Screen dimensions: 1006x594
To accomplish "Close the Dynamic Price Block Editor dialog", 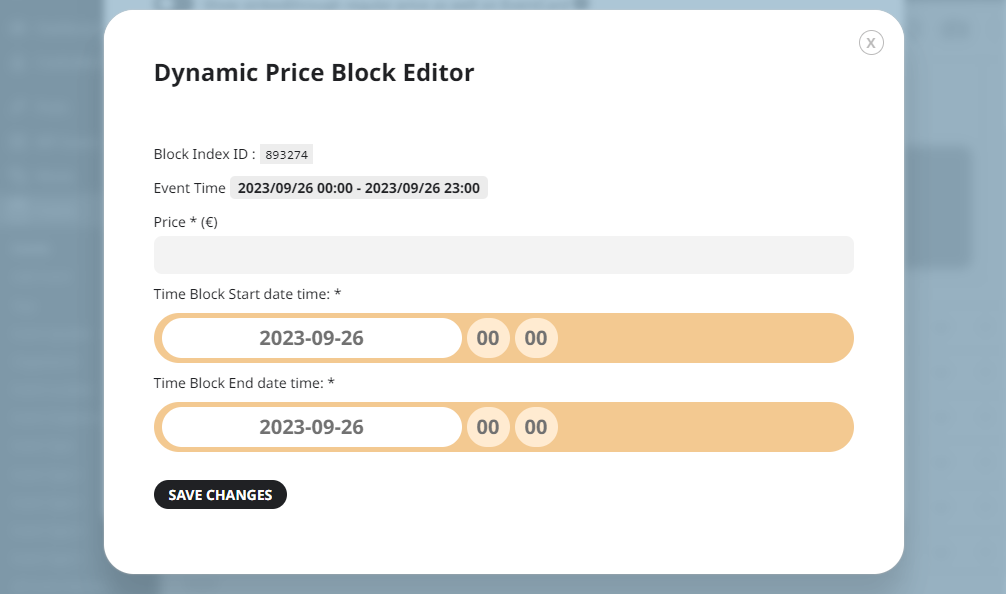I will click(871, 43).
